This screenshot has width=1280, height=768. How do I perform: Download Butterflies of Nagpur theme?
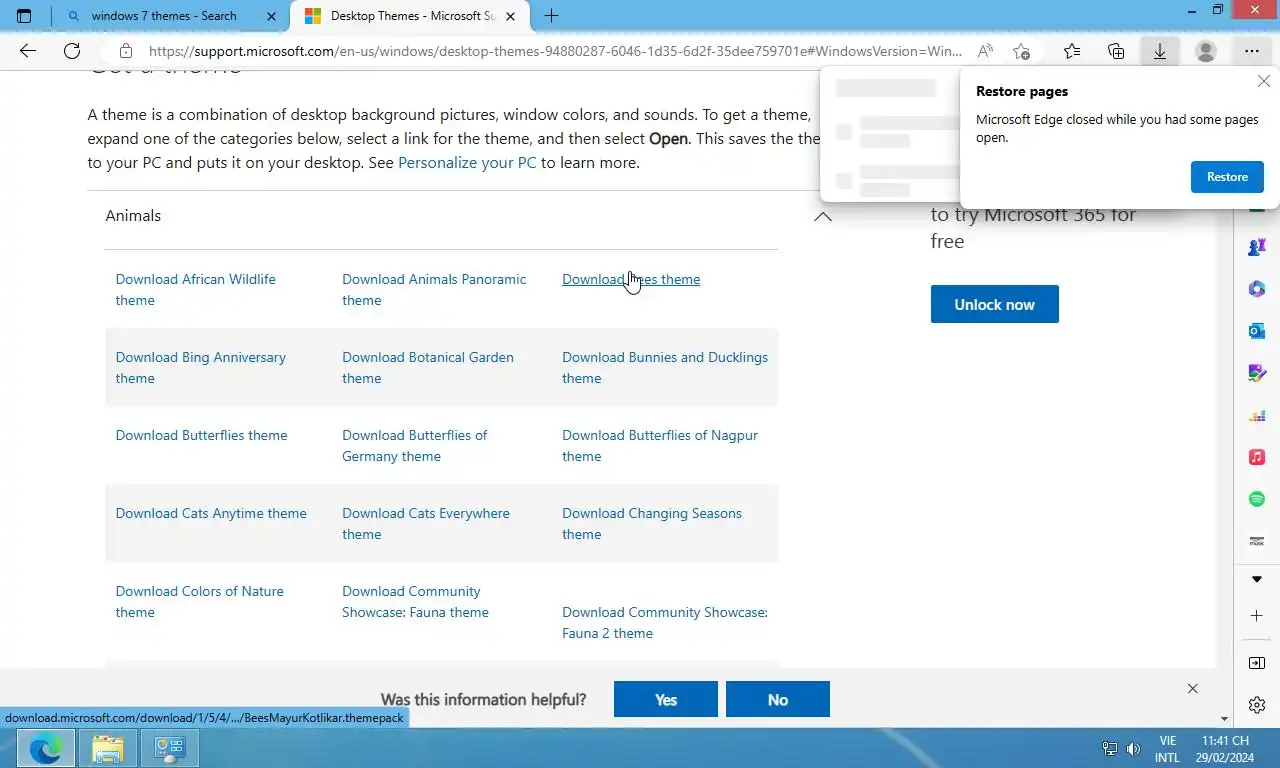pos(660,445)
